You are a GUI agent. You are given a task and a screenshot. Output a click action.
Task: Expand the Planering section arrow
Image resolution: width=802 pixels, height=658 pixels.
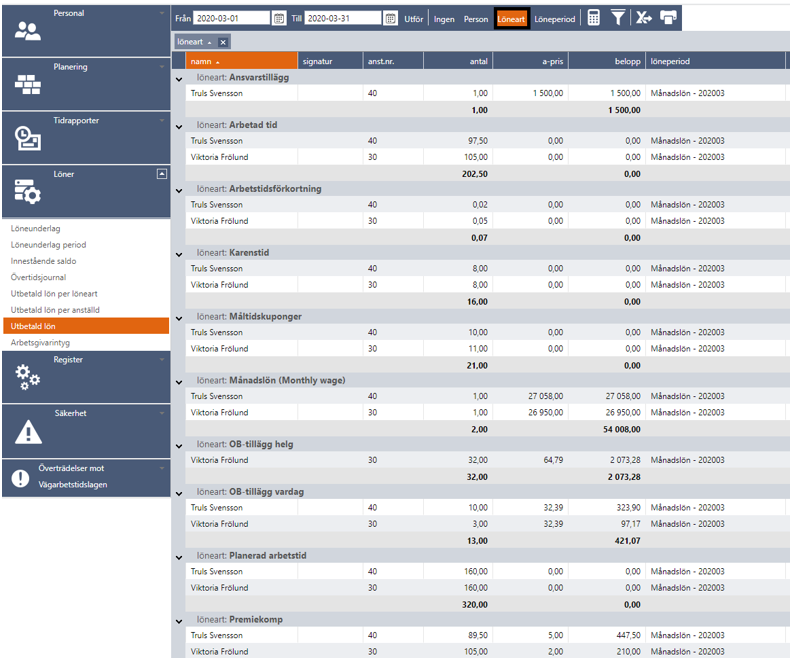point(162,67)
